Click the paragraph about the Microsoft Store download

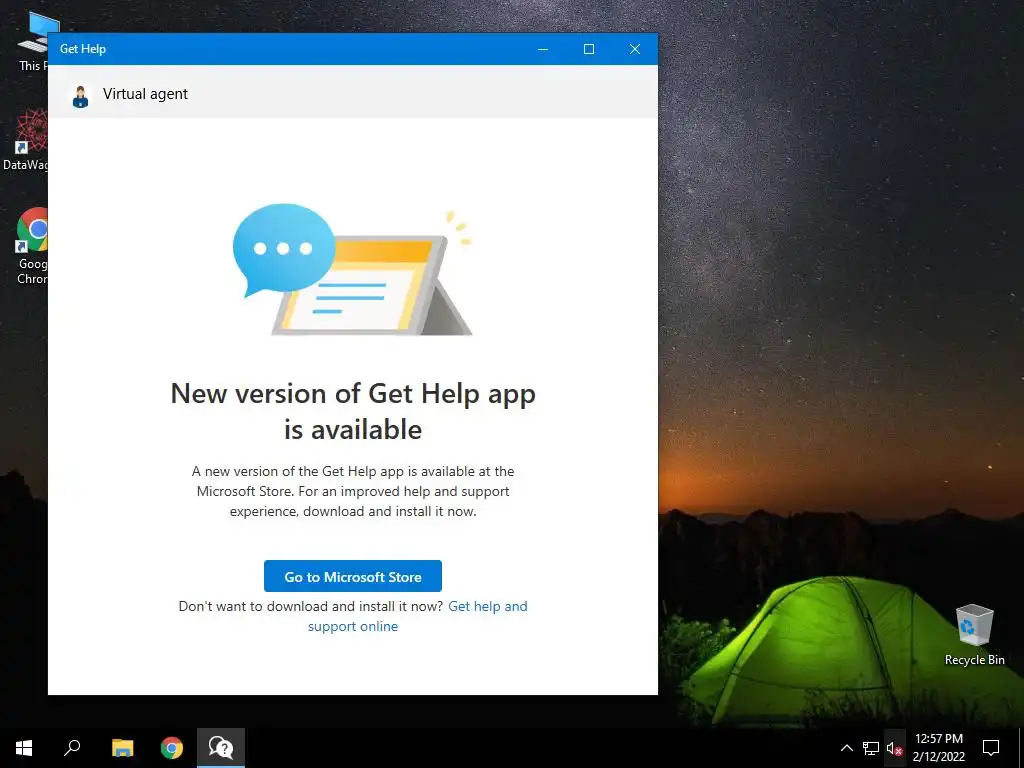point(353,491)
